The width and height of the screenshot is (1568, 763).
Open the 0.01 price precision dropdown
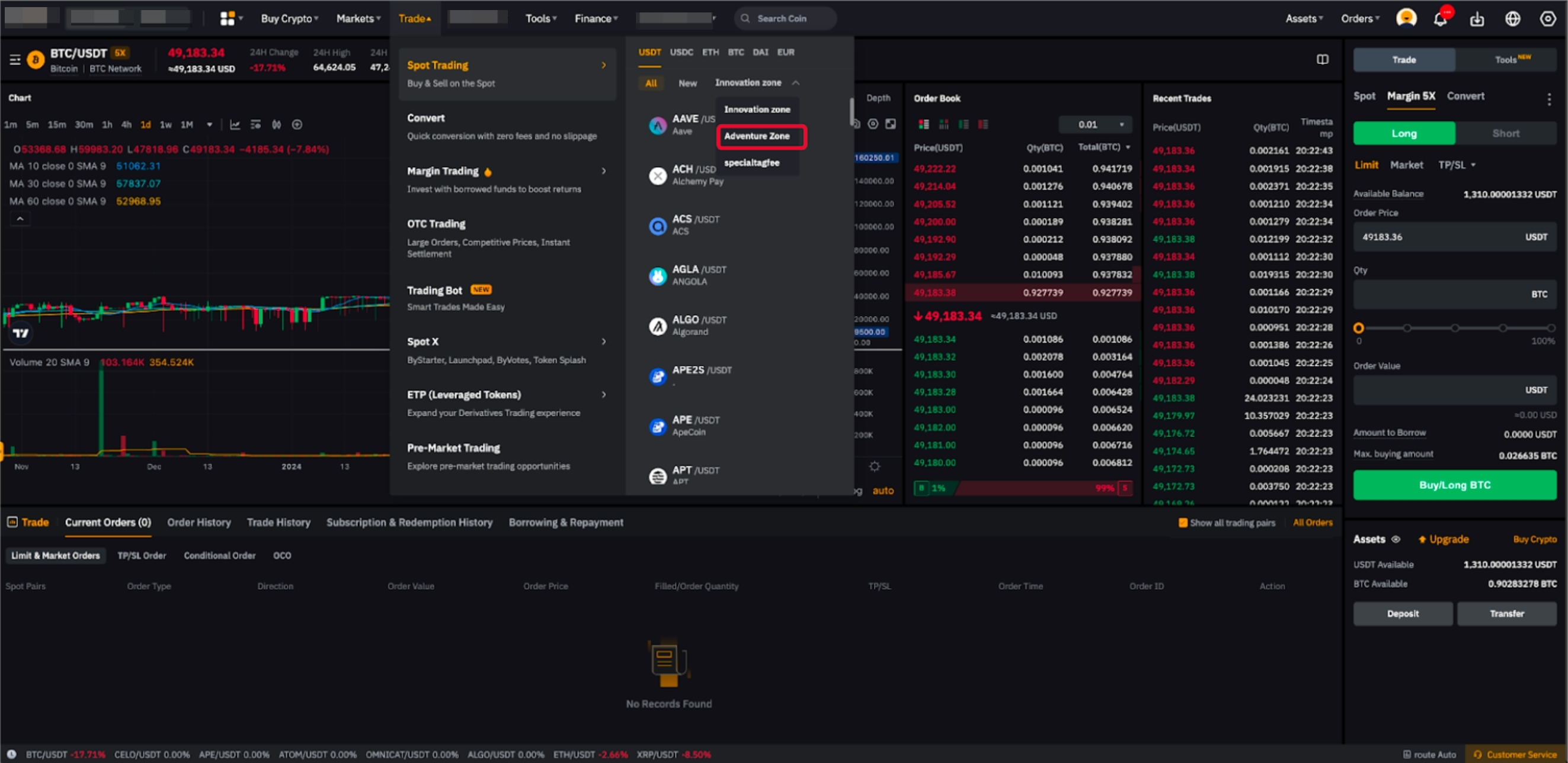click(x=1095, y=125)
